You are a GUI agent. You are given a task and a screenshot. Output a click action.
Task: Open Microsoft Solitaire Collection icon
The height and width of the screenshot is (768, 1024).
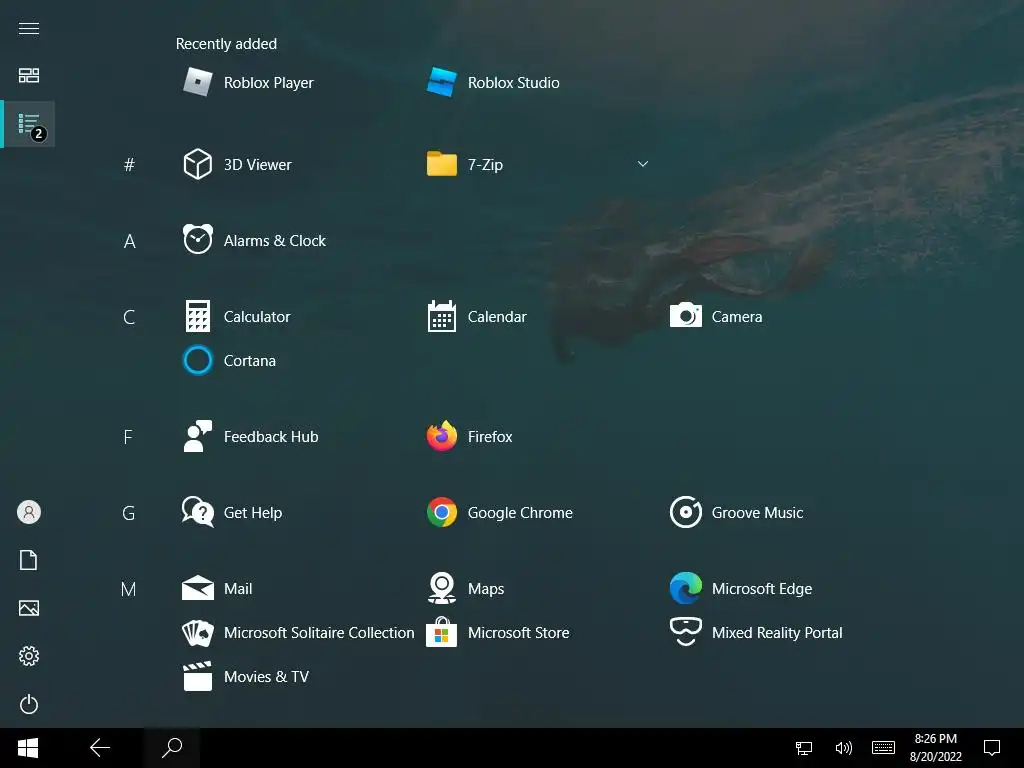(197, 632)
